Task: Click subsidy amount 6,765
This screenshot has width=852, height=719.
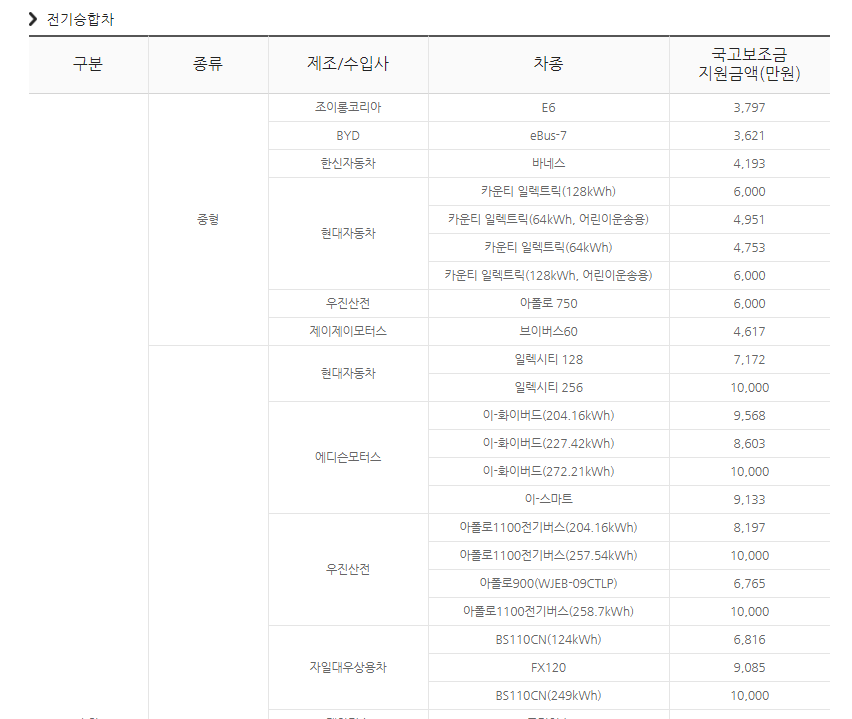Action: [x=749, y=584]
